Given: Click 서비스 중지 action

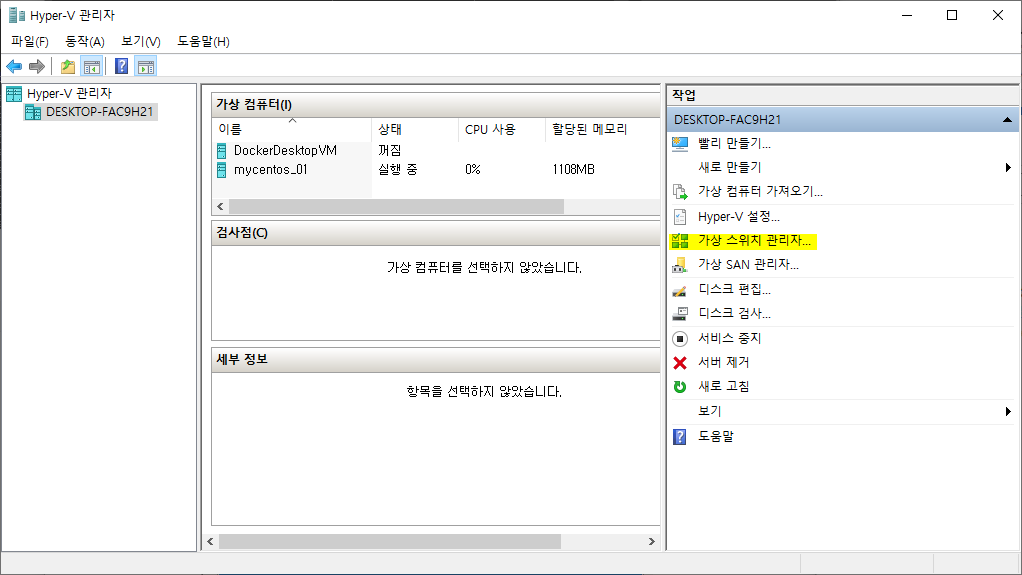Looking at the screenshot, I should [729, 338].
